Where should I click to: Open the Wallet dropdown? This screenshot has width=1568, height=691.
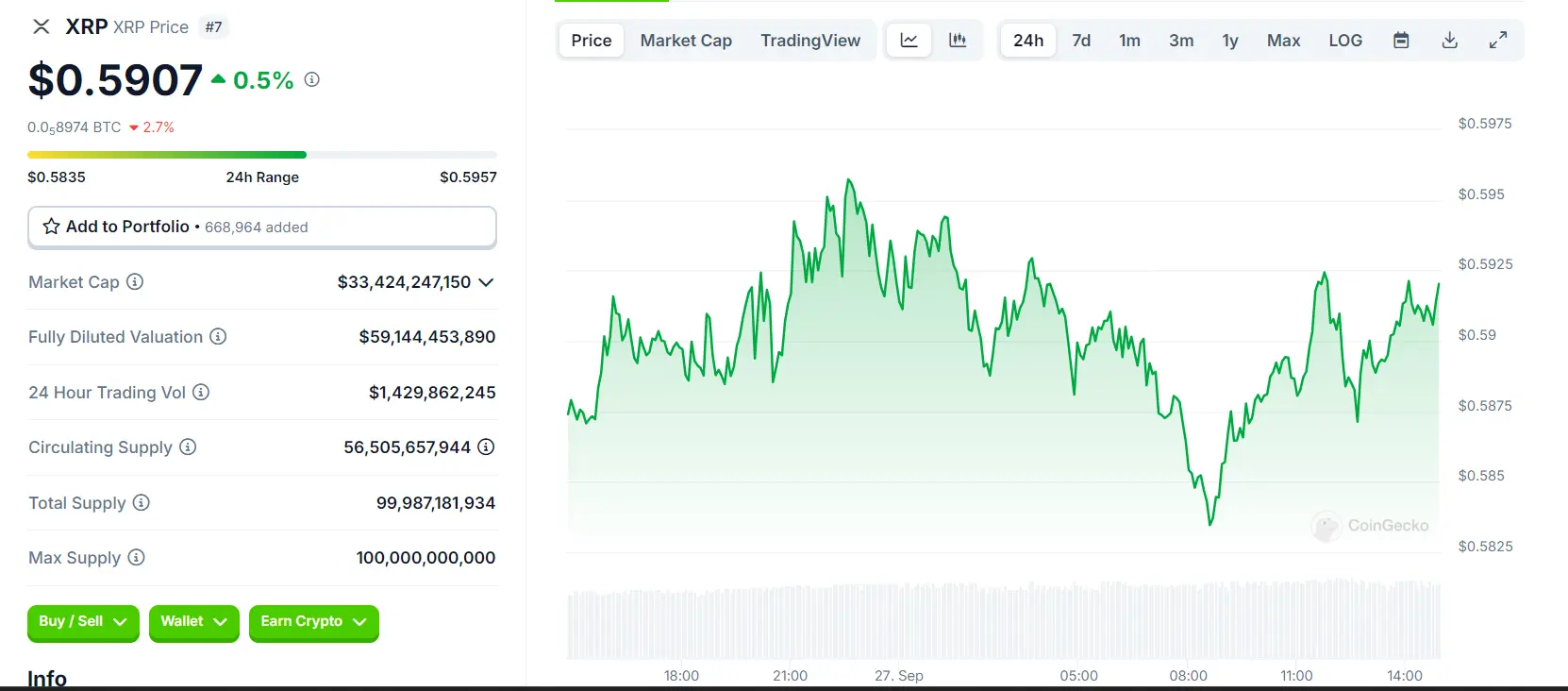193,623
